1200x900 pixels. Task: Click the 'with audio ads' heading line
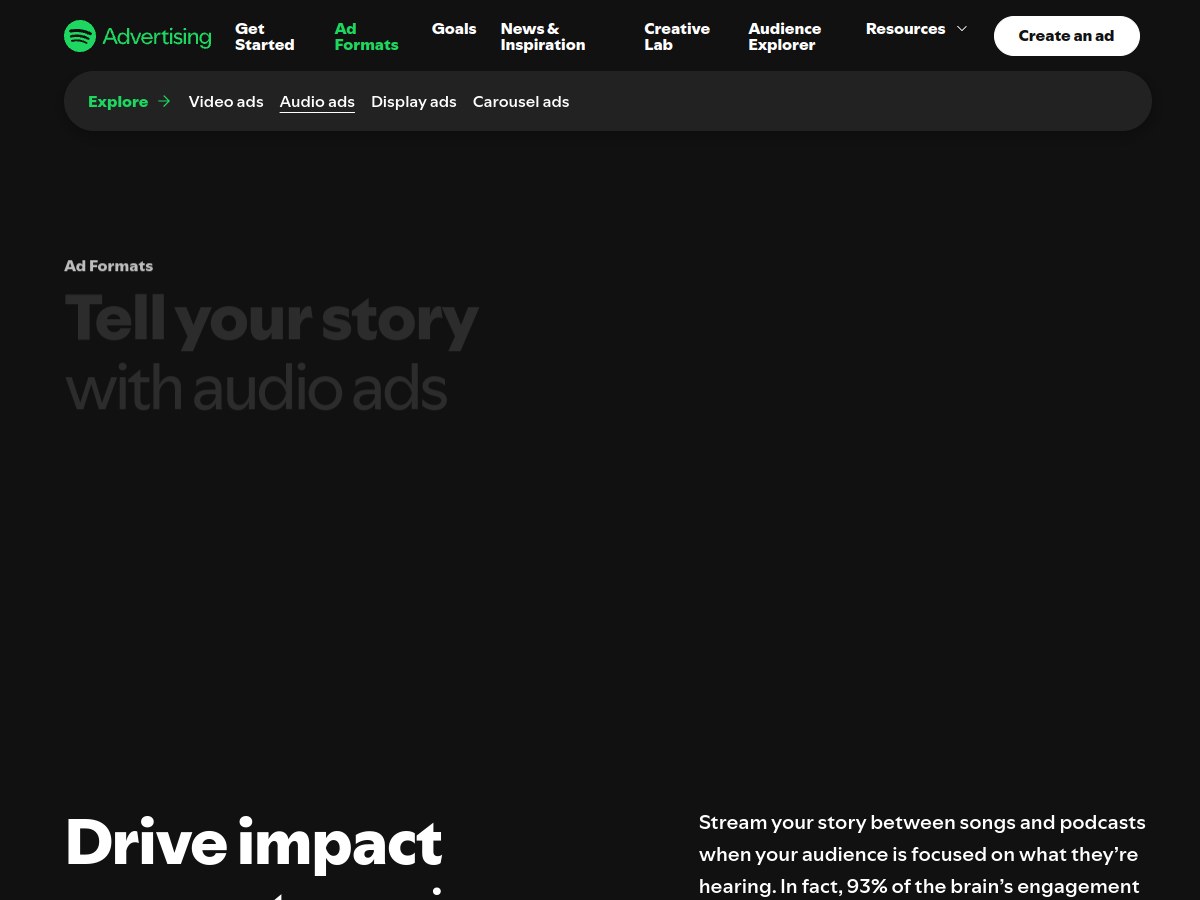(256, 388)
